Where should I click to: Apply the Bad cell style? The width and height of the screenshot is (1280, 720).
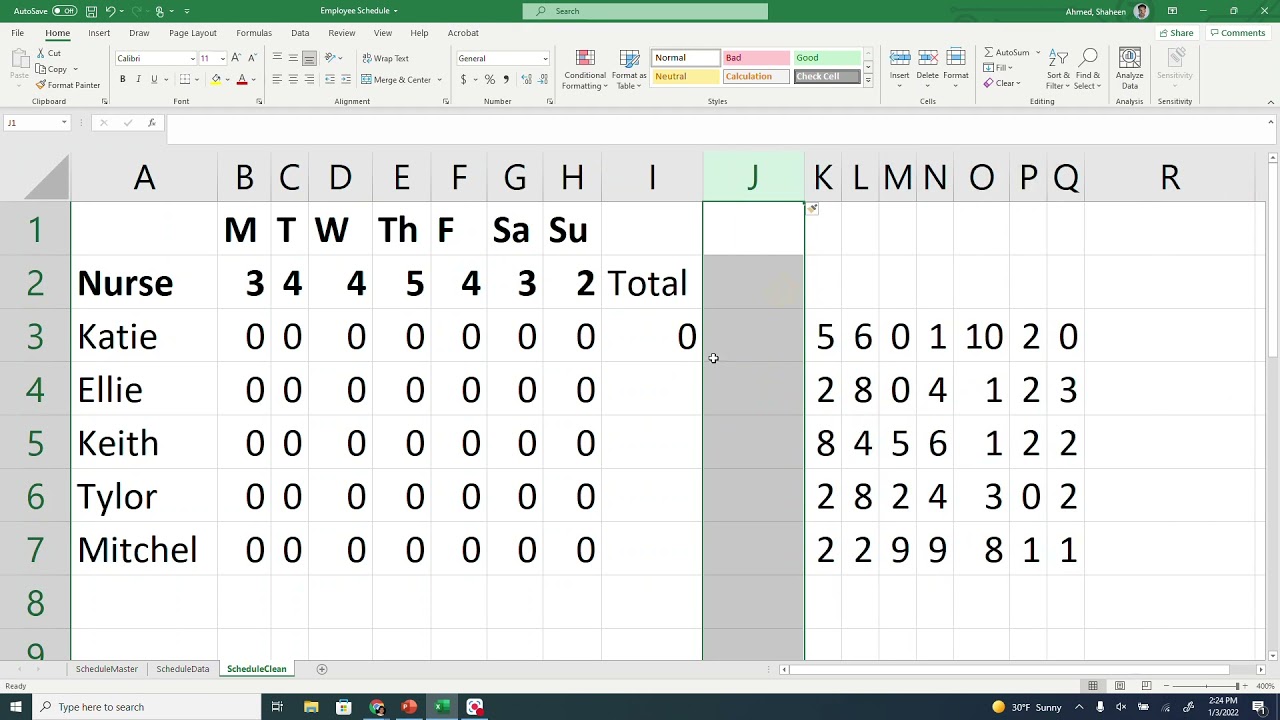click(x=755, y=58)
